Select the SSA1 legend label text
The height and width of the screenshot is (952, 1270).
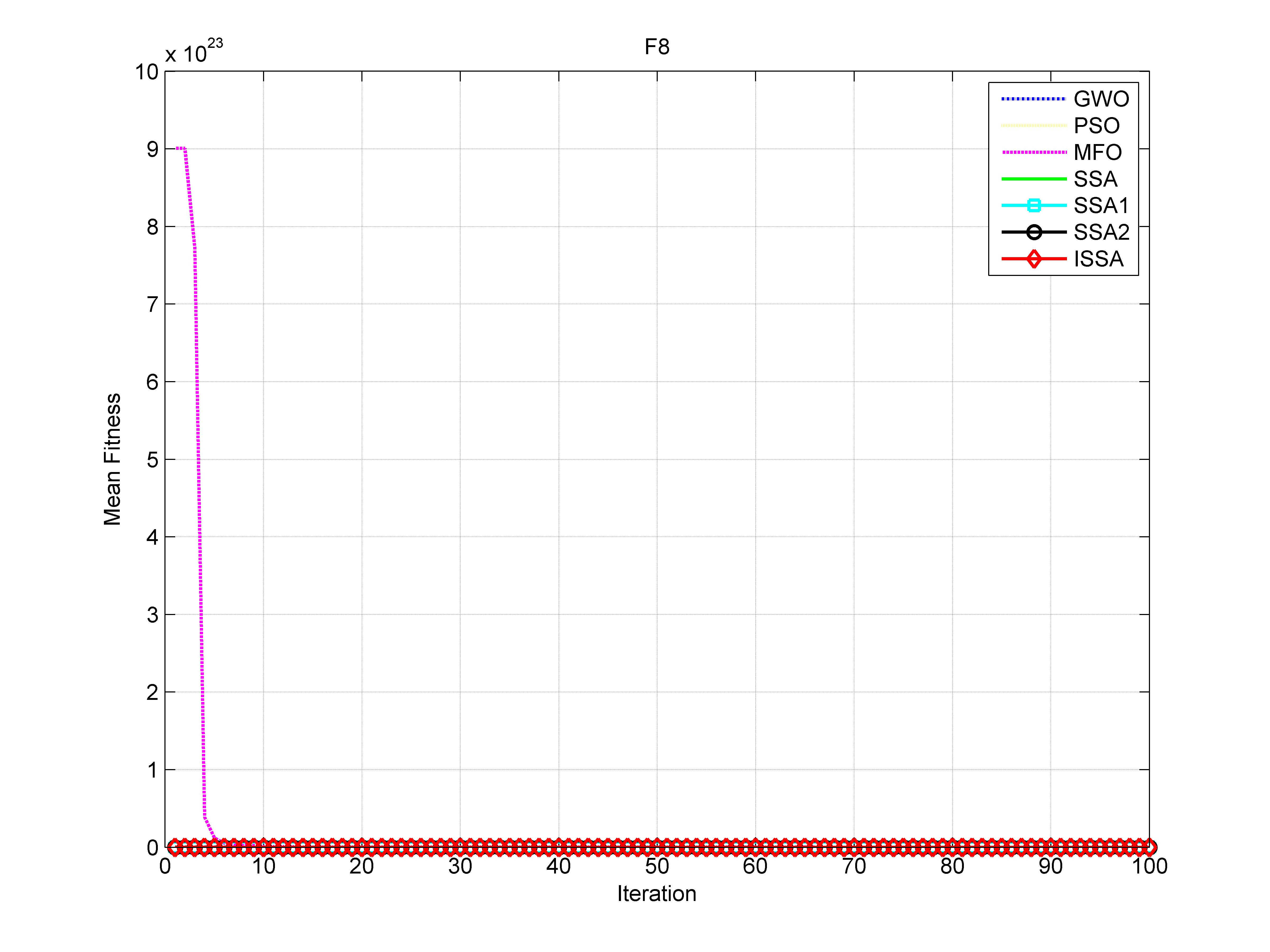[1101, 205]
